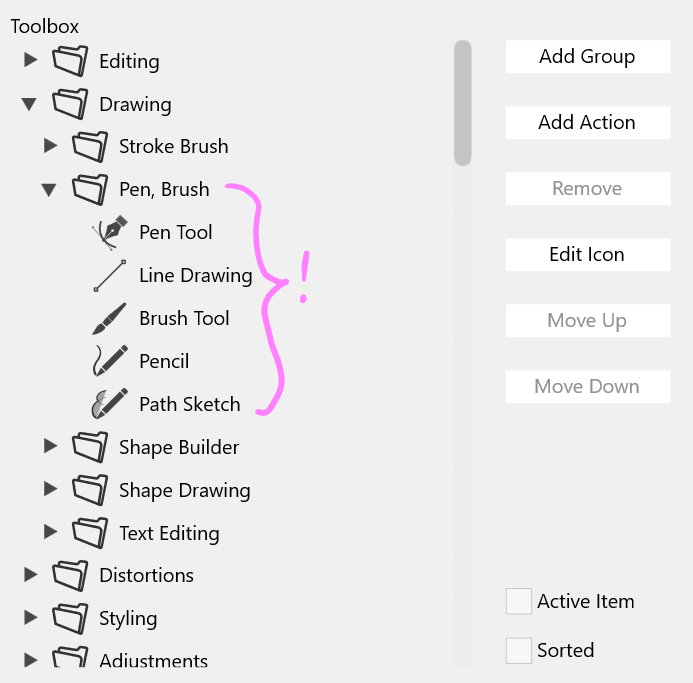Expand the Text Editing group
This screenshot has width=693, height=683.
click(50, 532)
